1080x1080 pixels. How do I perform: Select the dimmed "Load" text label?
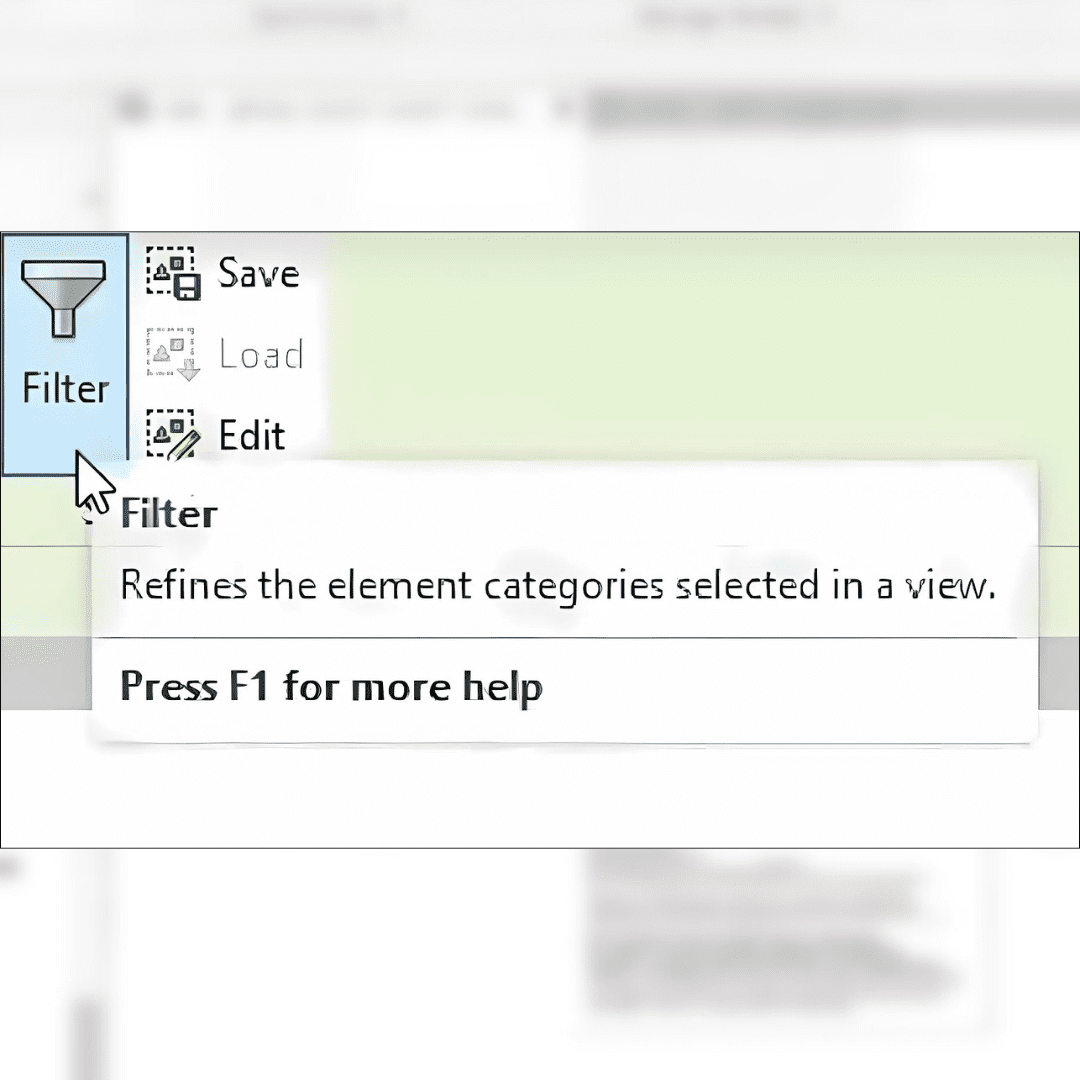coord(261,355)
